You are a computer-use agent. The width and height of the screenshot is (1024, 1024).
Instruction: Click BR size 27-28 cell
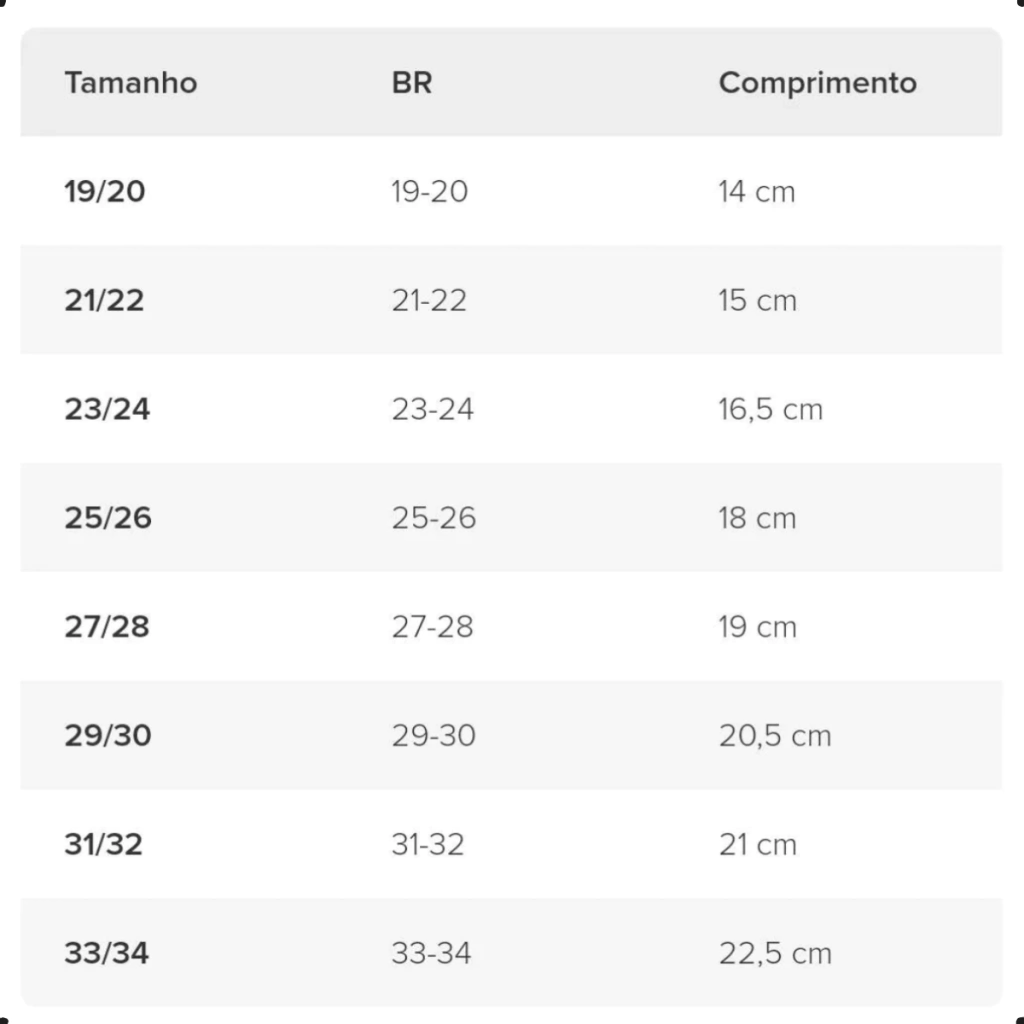point(432,627)
